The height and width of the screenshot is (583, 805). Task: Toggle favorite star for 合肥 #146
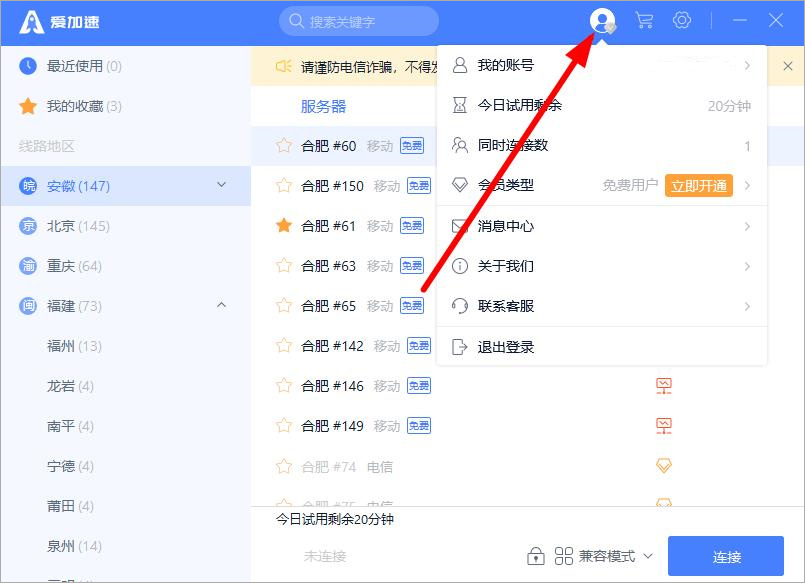284,385
